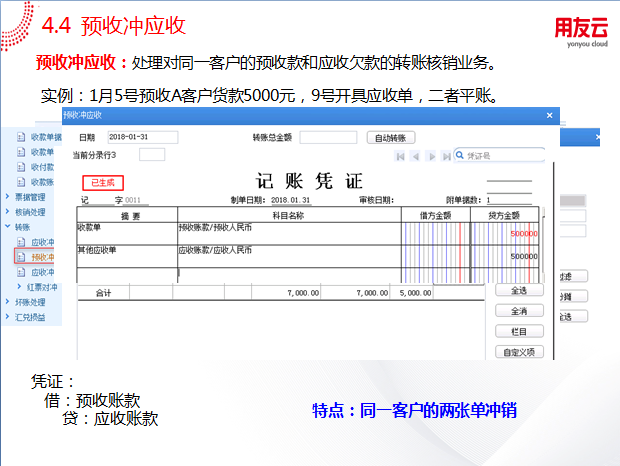Click the 5,000.00 total cell
The image size is (620, 466).
point(412,293)
